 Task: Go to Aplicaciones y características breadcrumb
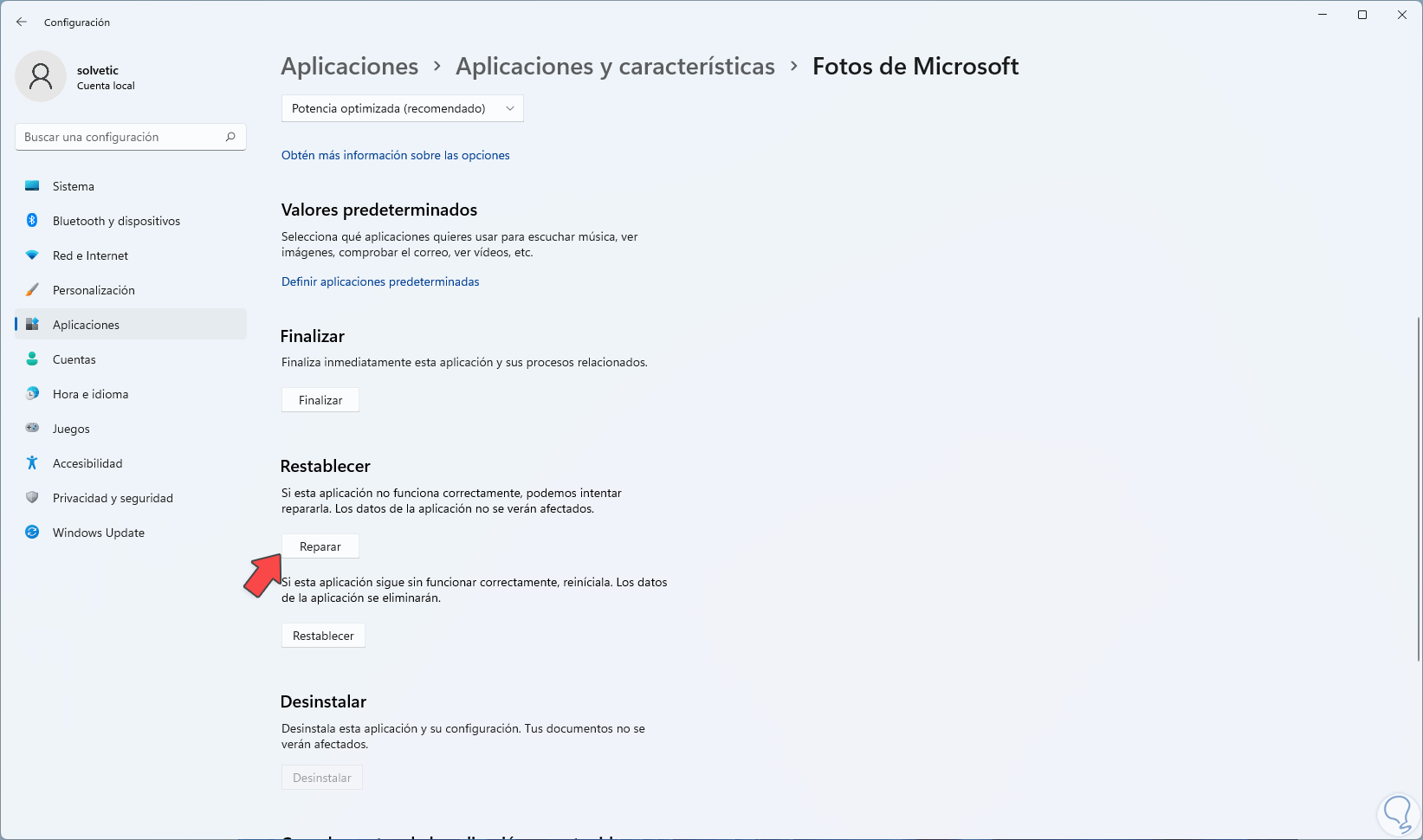(615, 67)
